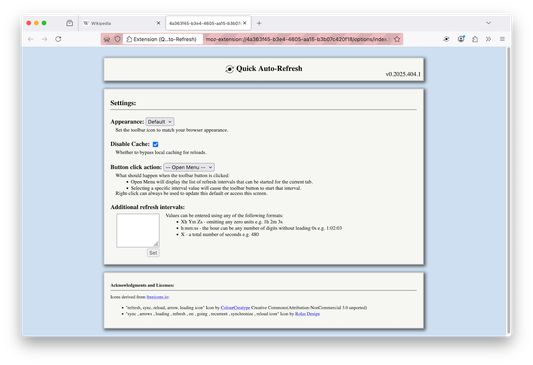Open the Appearance Default dropdown
533x365 pixels.
coord(160,122)
